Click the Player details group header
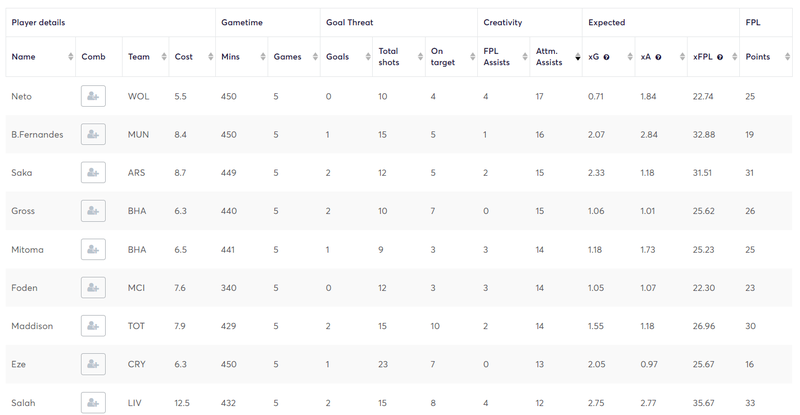This screenshot has height=415, width=800. coord(111,22)
